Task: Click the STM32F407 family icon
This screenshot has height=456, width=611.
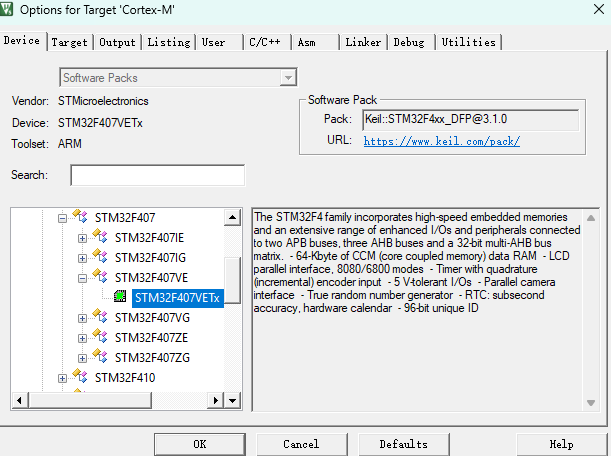Action: (x=80, y=216)
